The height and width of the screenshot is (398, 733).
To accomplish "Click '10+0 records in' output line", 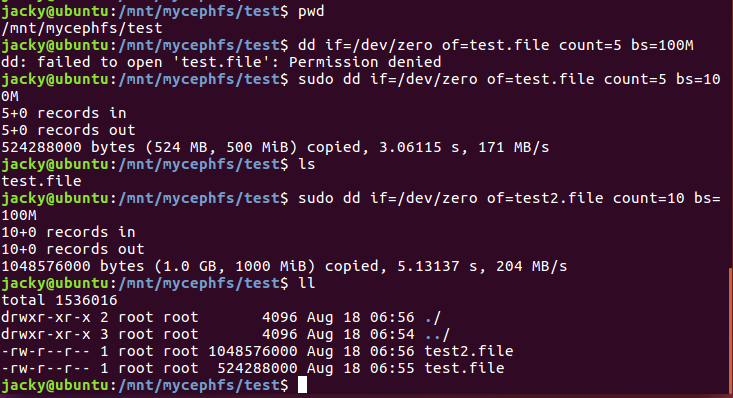I will 68,232.
